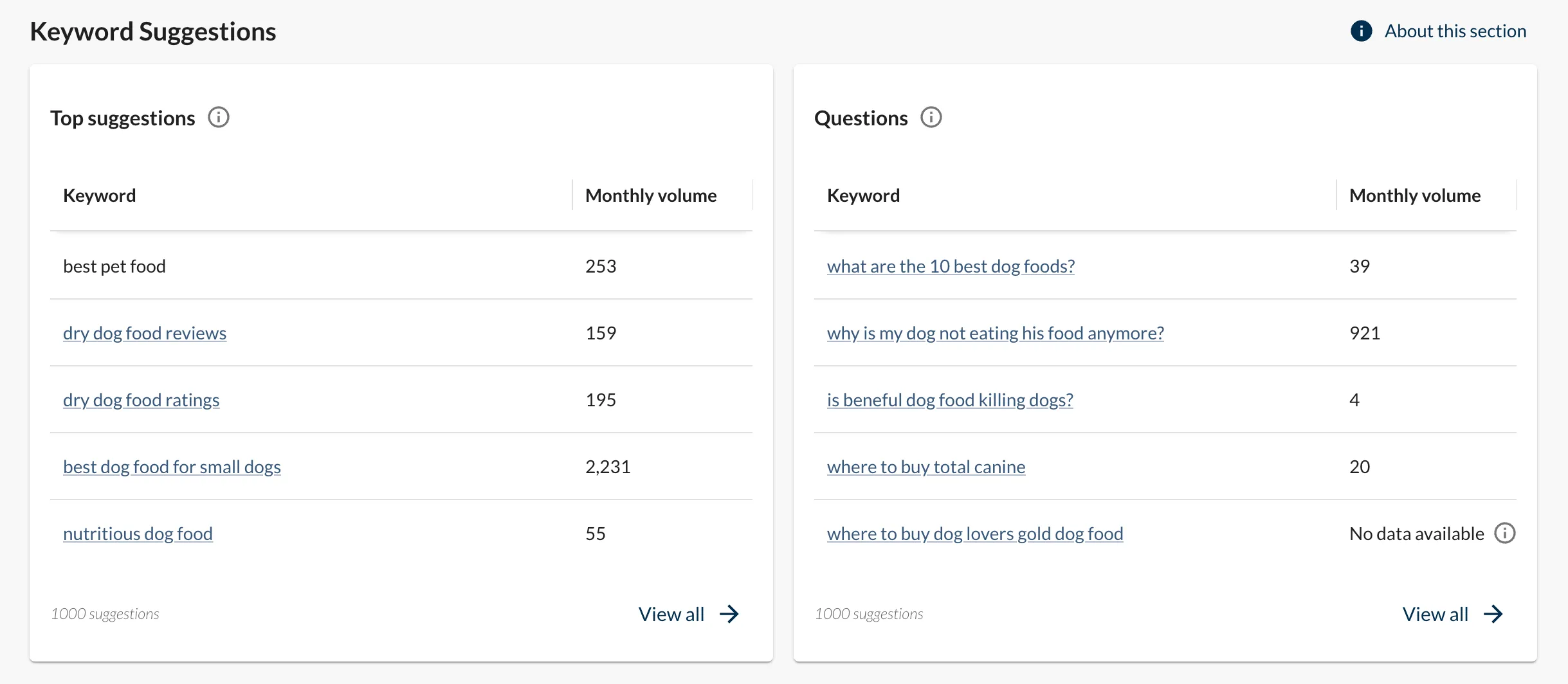Click Keyword column header in Questions table
Viewport: 1568px width, 684px height.
click(863, 195)
